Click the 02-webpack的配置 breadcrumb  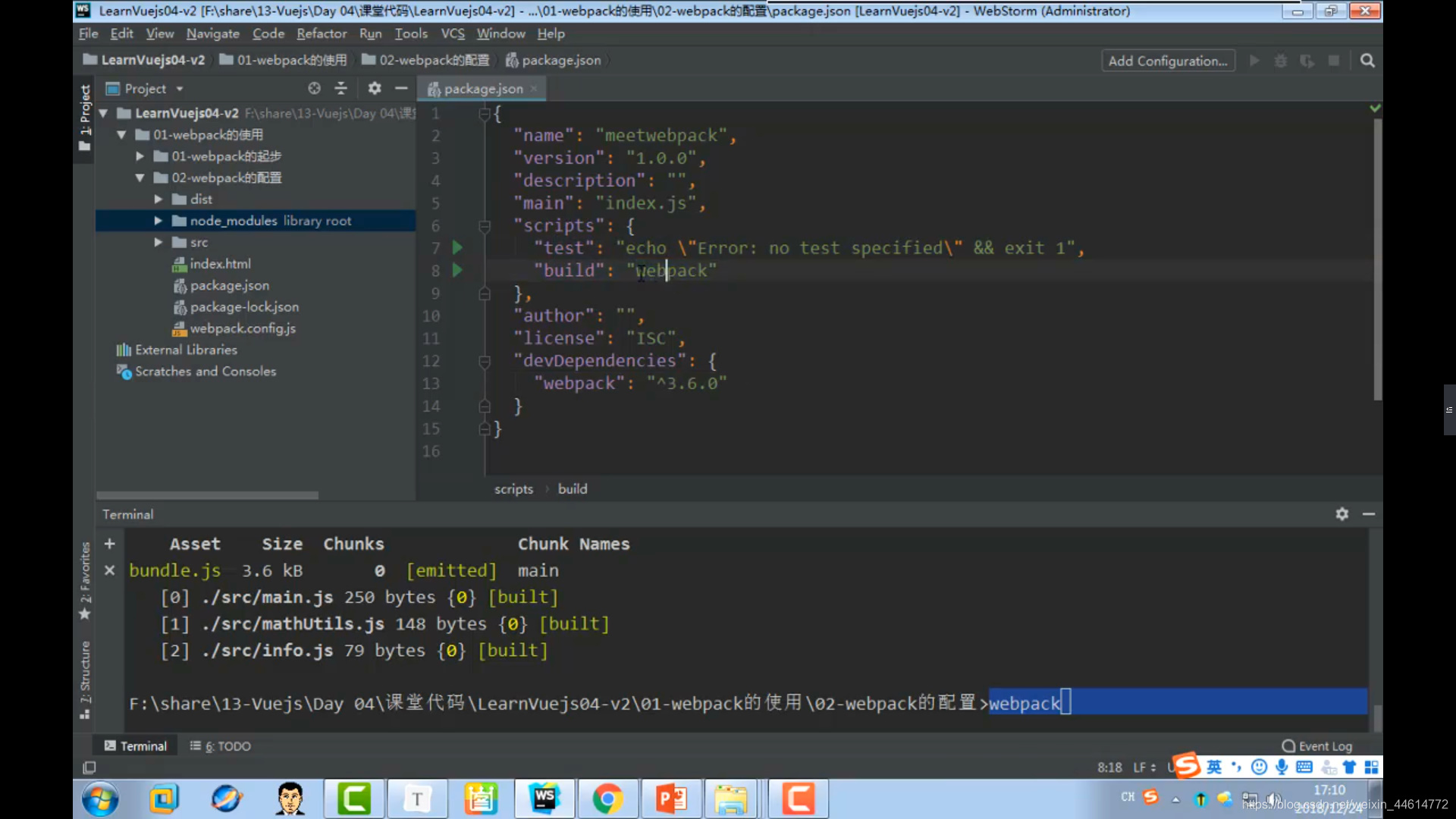(x=425, y=60)
